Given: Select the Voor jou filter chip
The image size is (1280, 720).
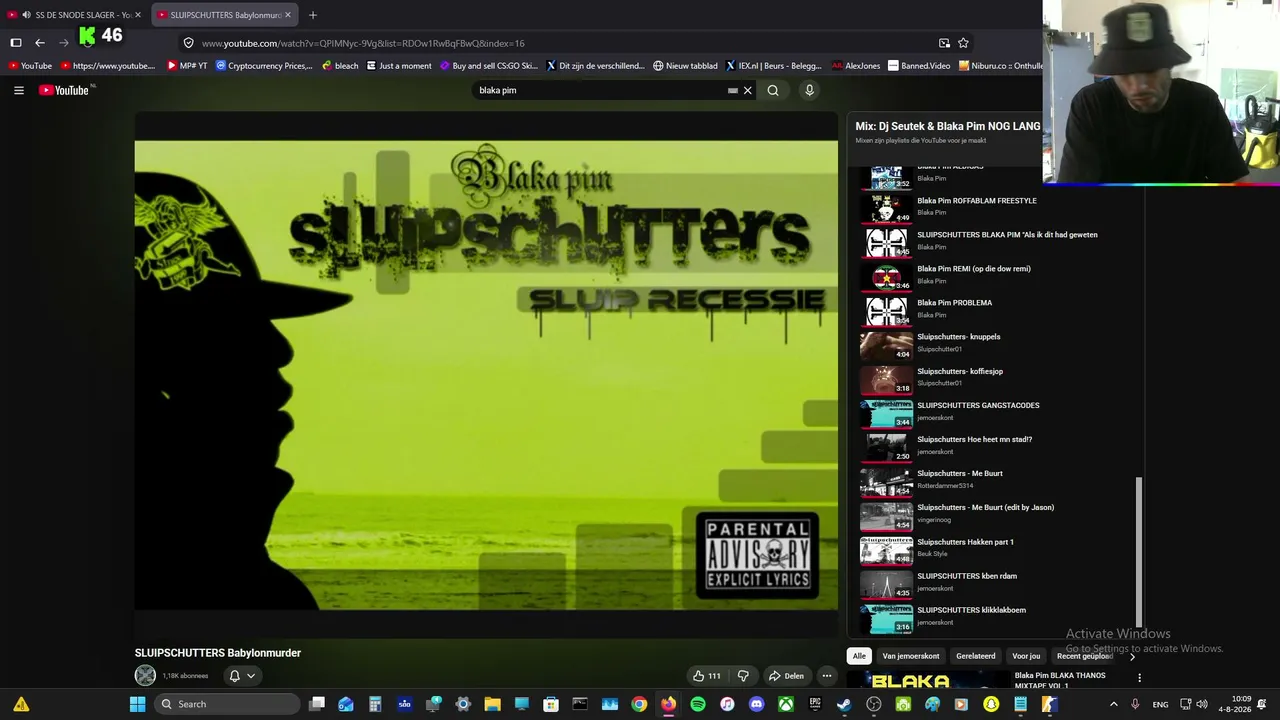Looking at the screenshot, I should (x=1026, y=656).
